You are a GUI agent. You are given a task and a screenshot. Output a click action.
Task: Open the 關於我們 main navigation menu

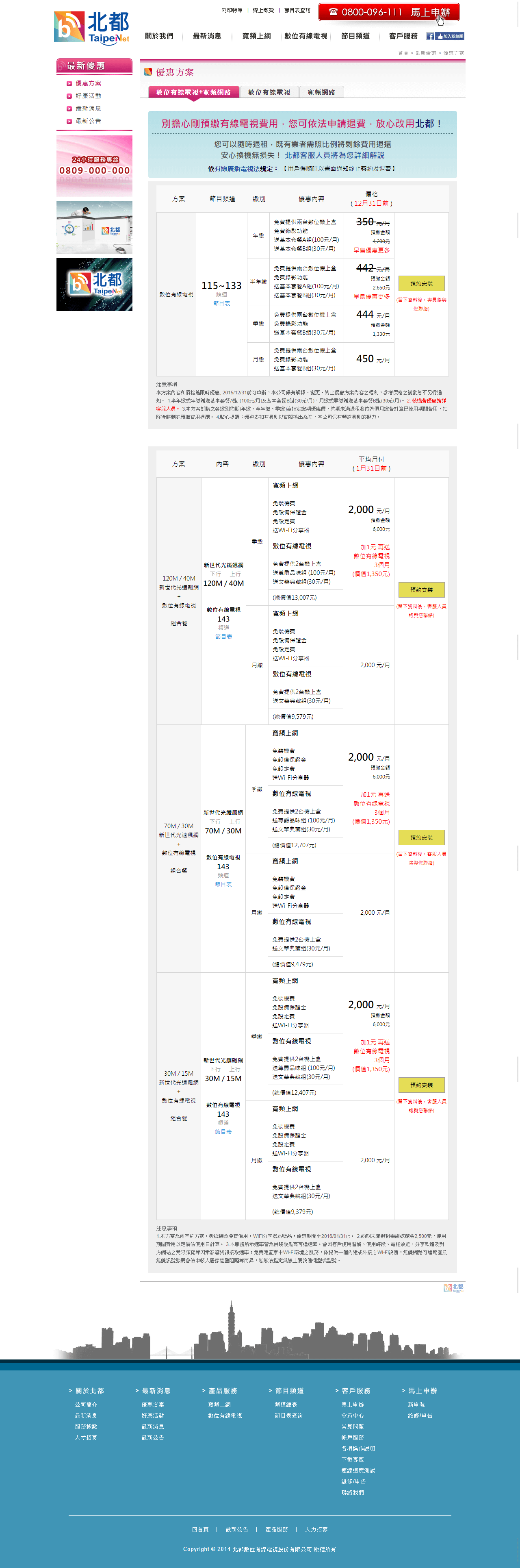pyautogui.click(x=159, y=36)
